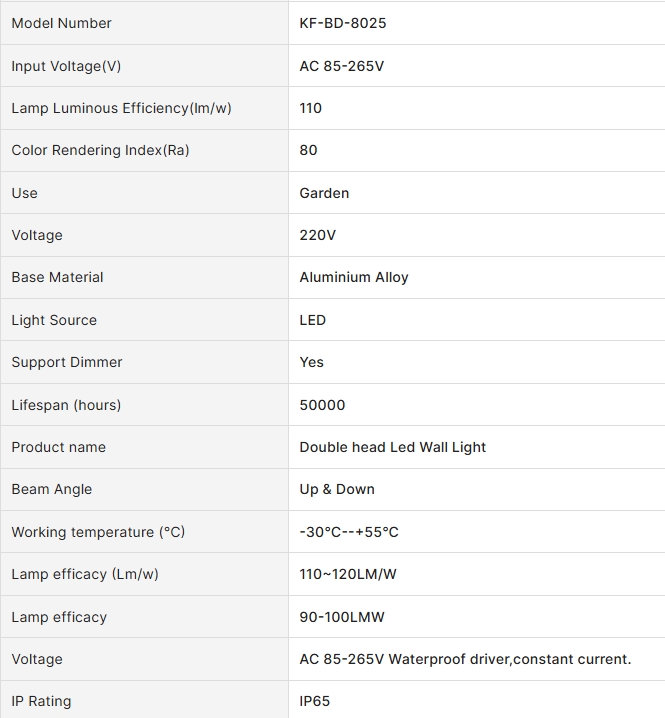Viewport: 665px width, 718px height.
Task: Select the Aluminium Alloy base material text
Action: point(354,277)
